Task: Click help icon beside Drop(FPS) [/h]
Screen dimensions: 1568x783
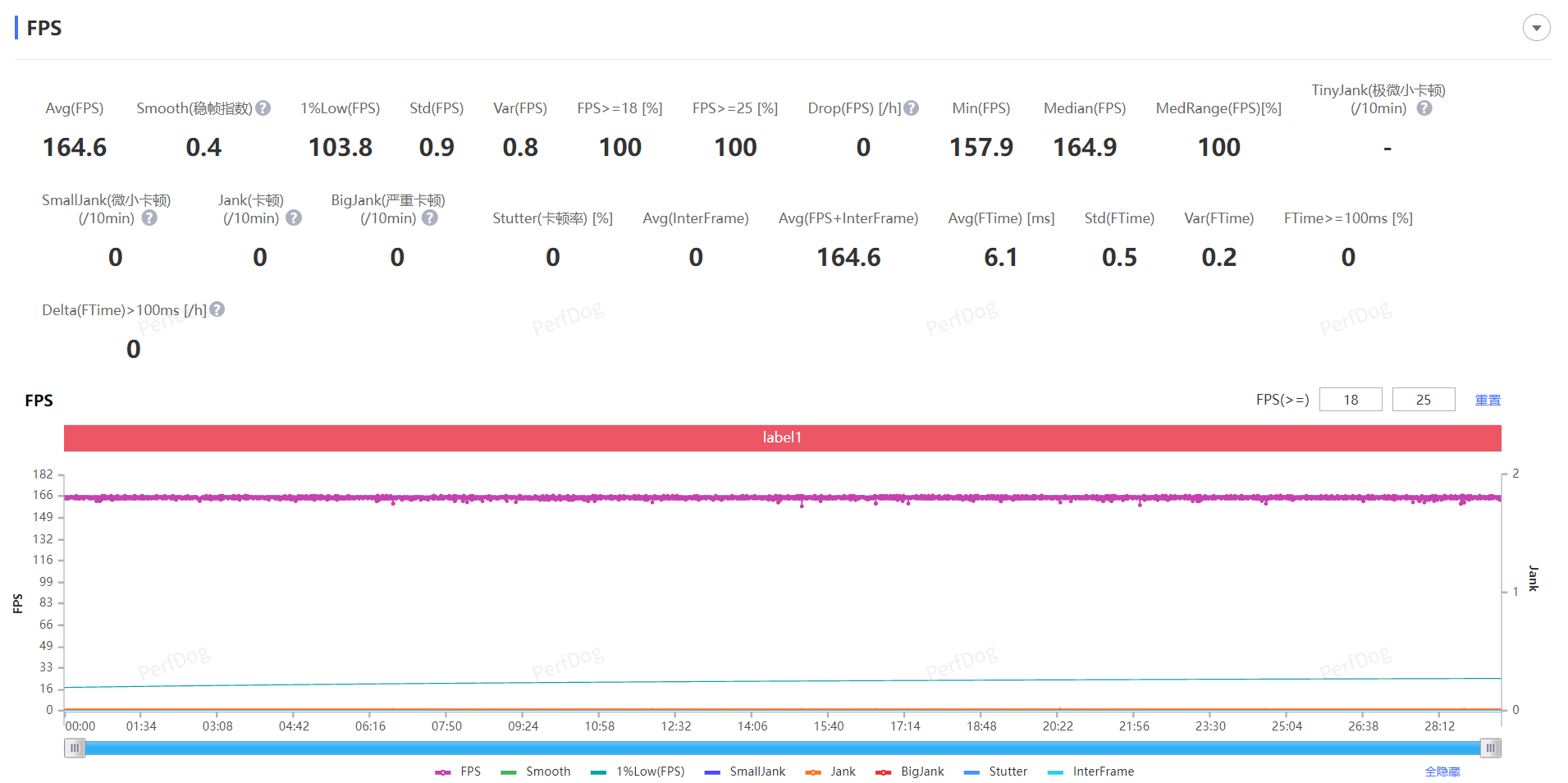Action: (x=911, y=108)
